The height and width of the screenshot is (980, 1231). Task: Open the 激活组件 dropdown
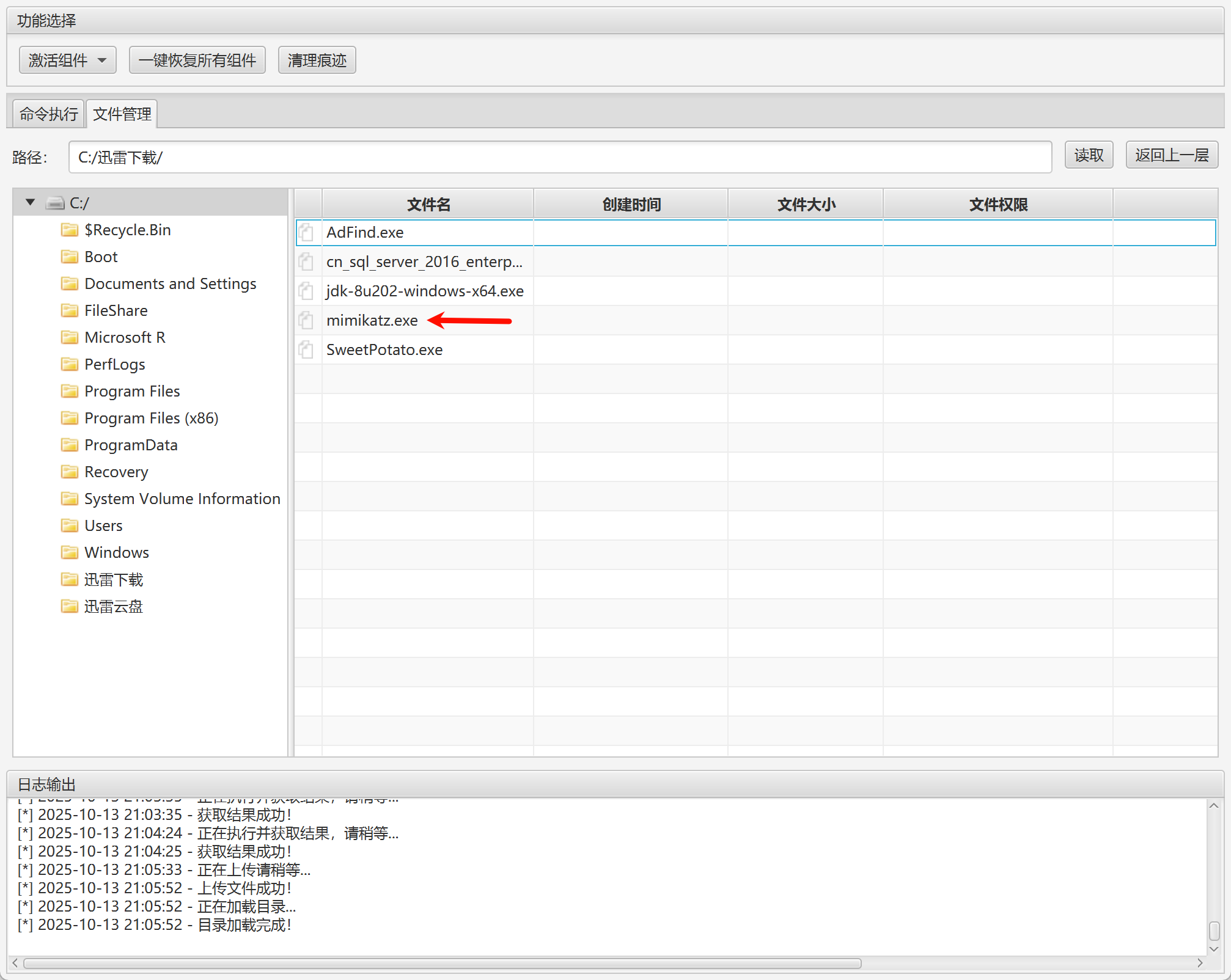[67, 60]
